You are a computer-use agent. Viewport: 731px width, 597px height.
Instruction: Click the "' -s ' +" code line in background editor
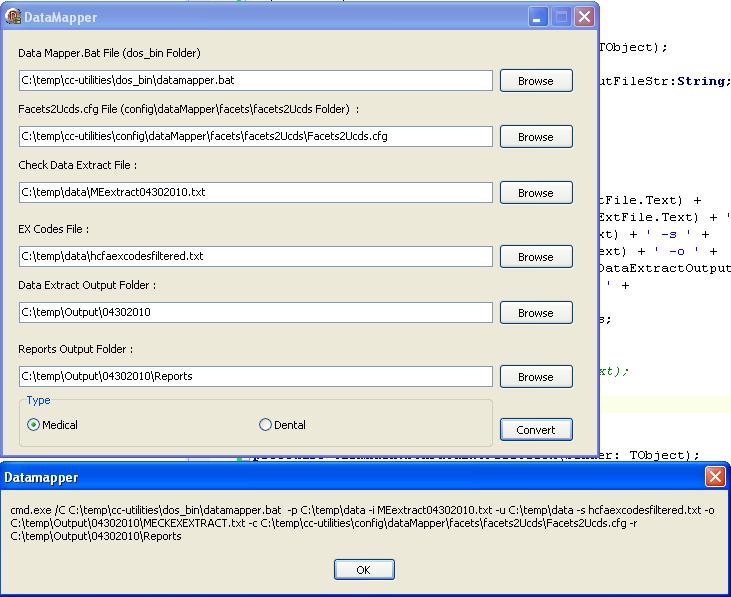tap(654, 234)
